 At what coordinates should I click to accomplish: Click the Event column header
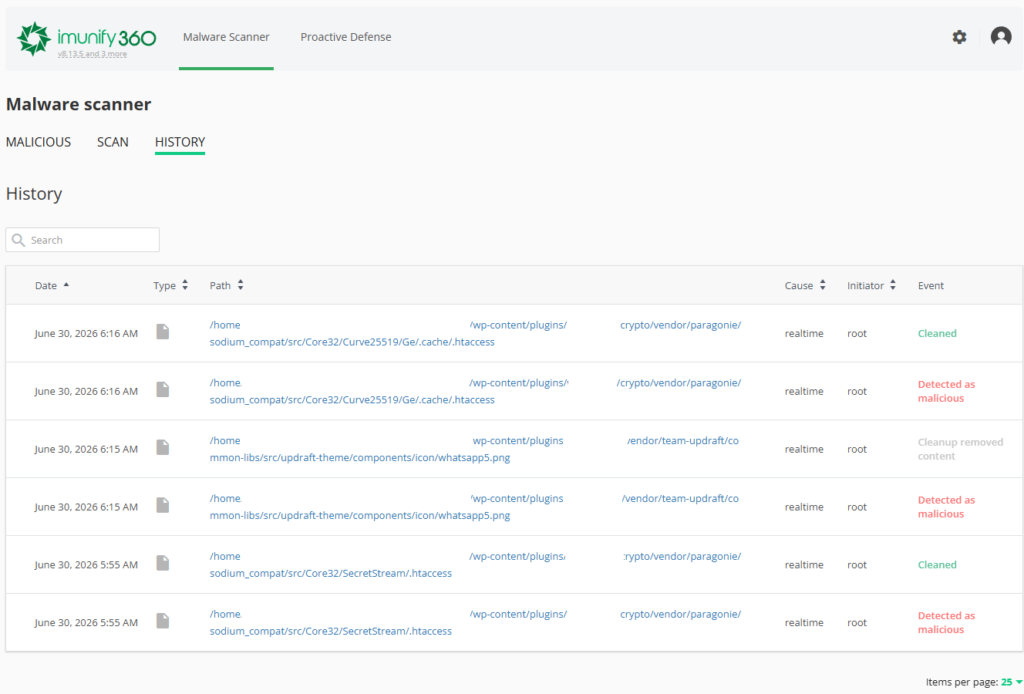[931, 285]
